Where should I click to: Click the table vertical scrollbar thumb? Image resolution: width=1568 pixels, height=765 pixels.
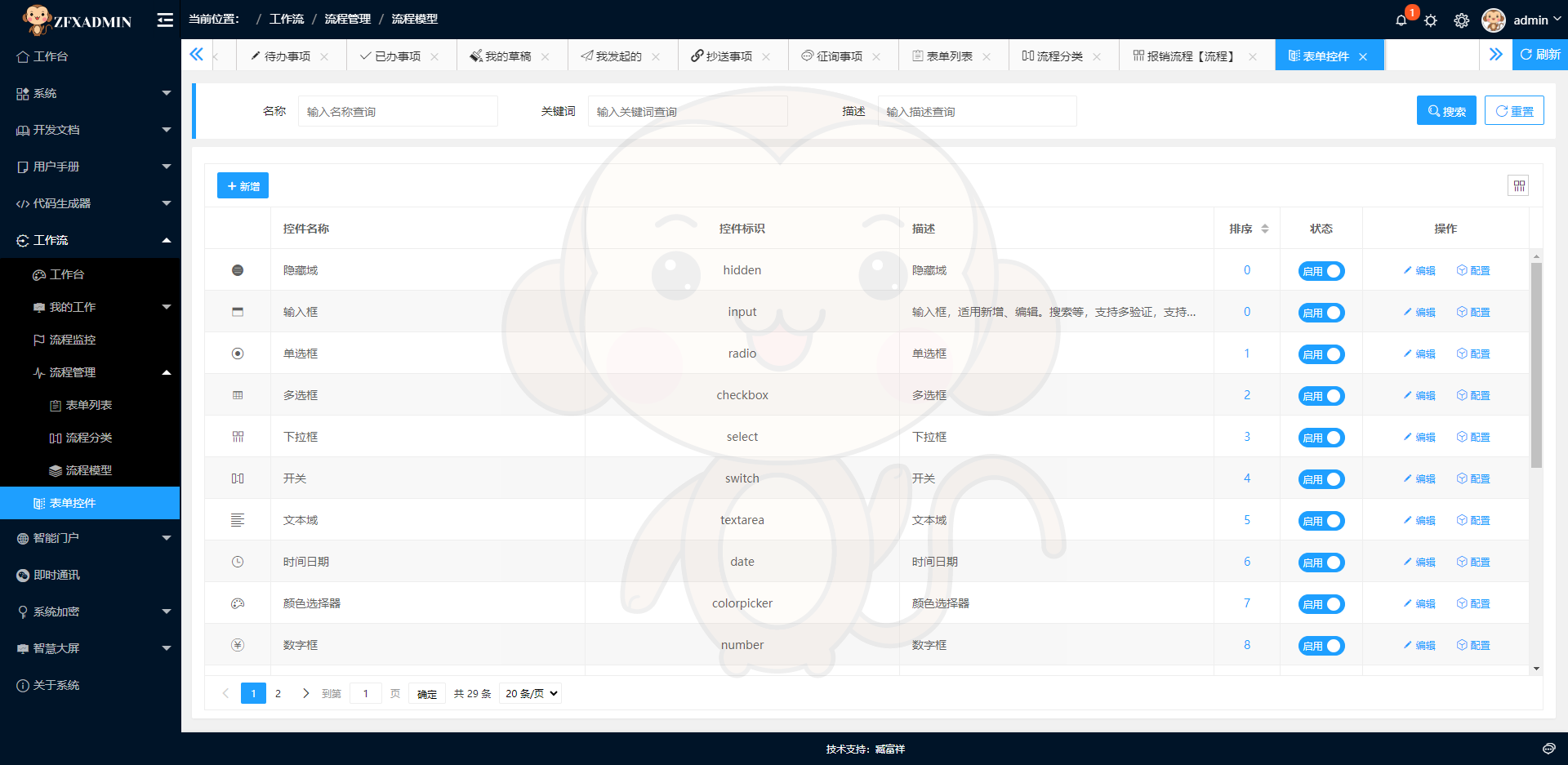tap(1536, 365)
